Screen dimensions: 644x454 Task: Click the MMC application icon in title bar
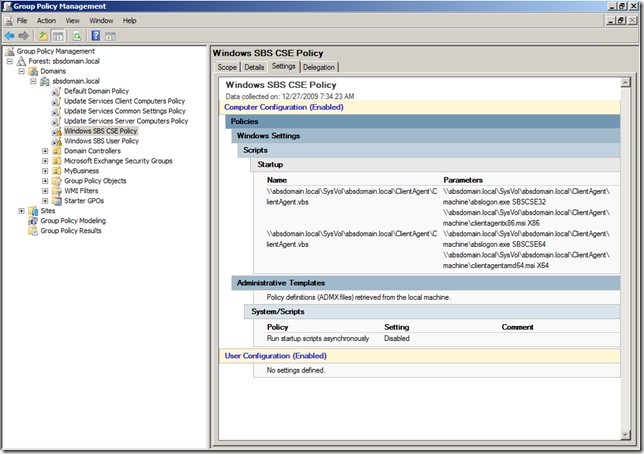tap(7, 6)
